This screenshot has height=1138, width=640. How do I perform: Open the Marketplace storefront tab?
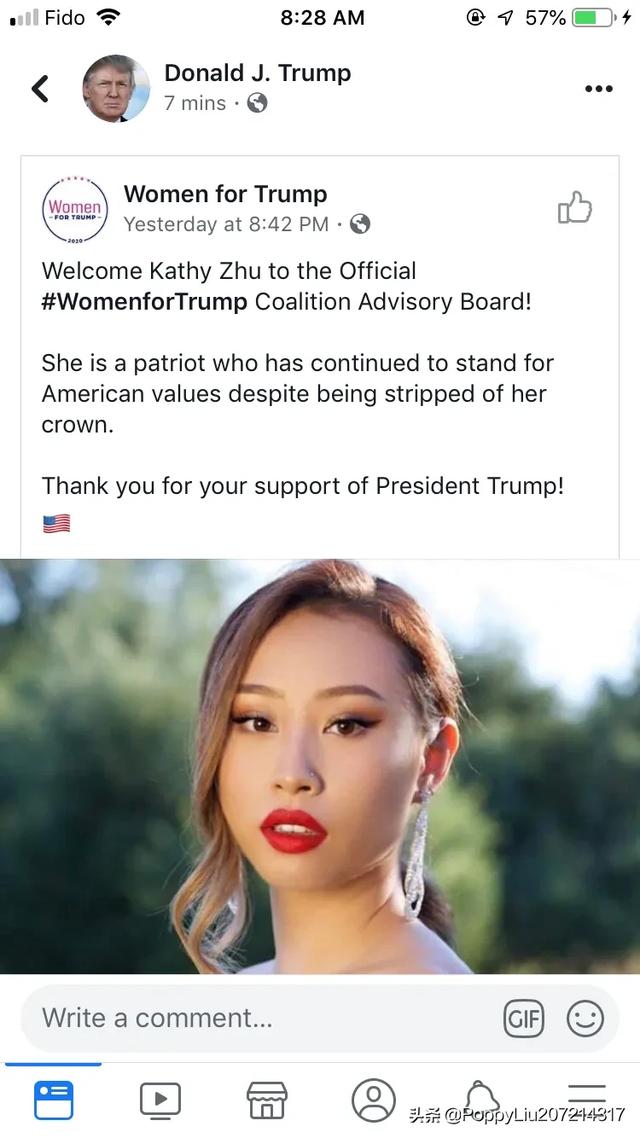267,1100
